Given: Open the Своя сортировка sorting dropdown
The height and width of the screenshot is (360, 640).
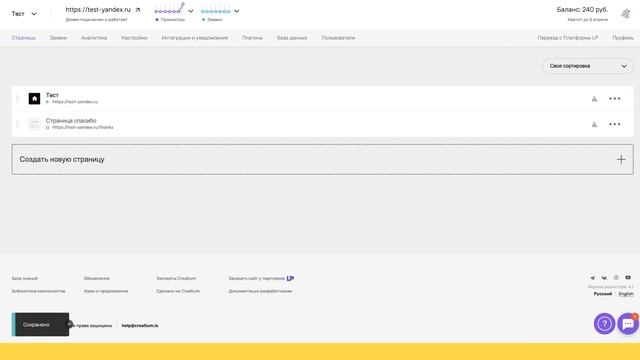Looking at the screenshot, I should [588, 66].
